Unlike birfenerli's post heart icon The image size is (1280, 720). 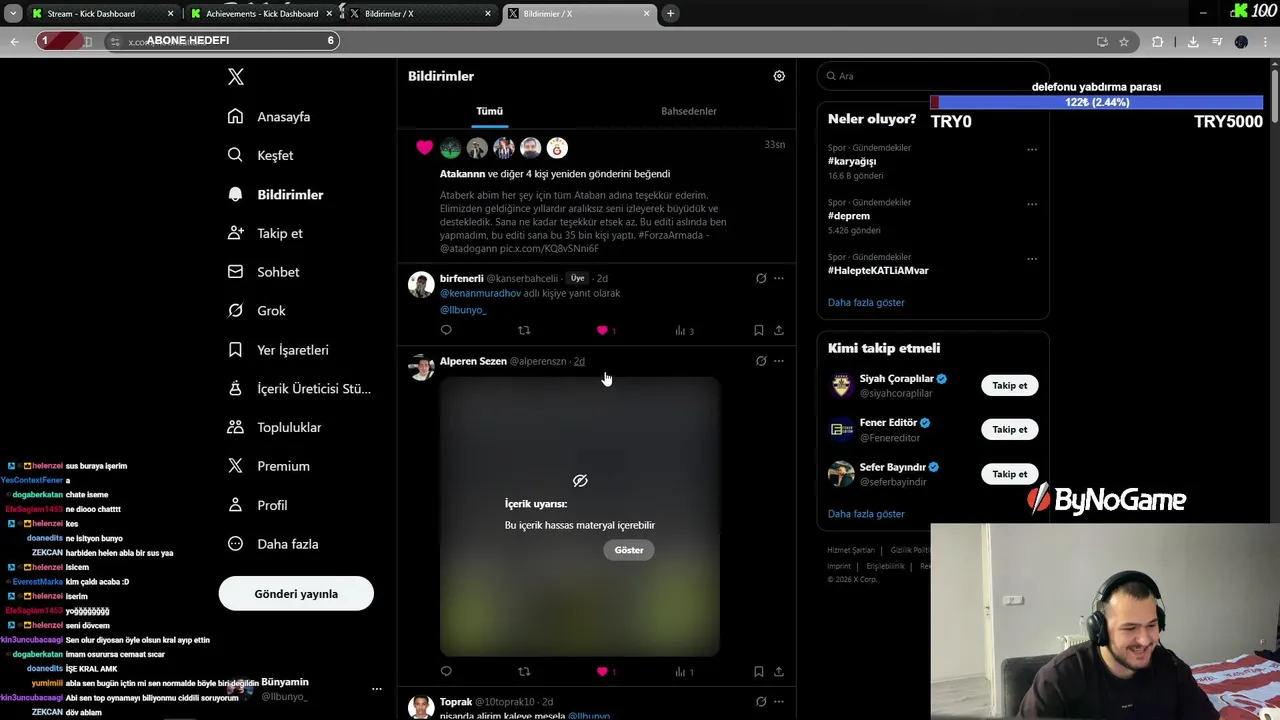pos(602,330)
